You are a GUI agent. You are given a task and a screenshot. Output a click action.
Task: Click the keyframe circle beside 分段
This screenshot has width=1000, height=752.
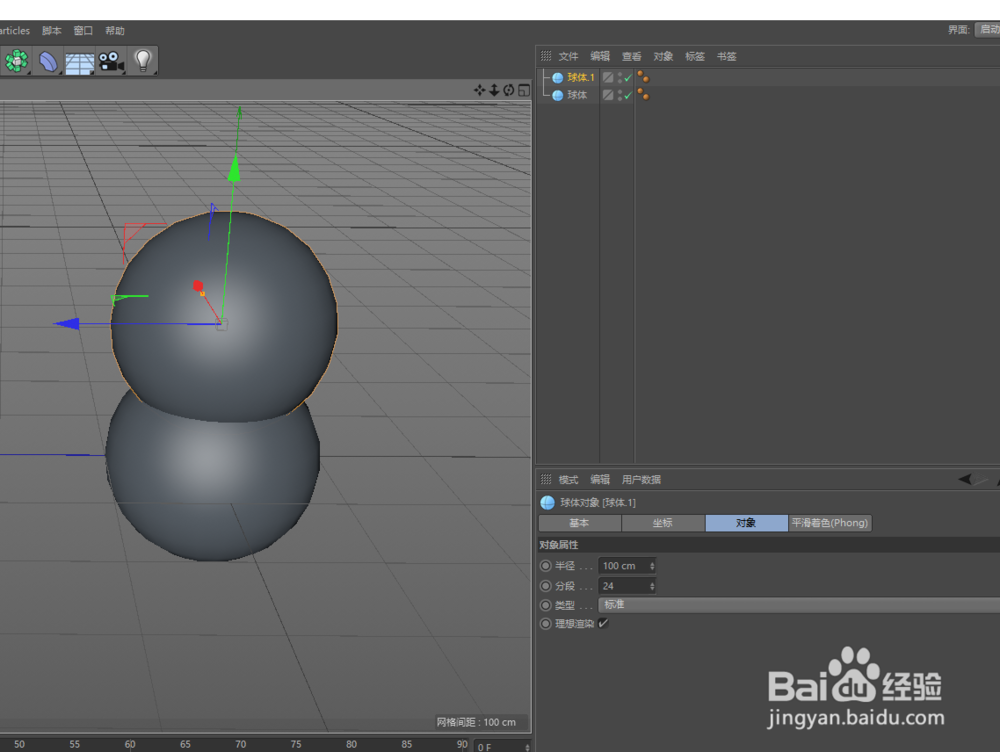click(545, 586)
